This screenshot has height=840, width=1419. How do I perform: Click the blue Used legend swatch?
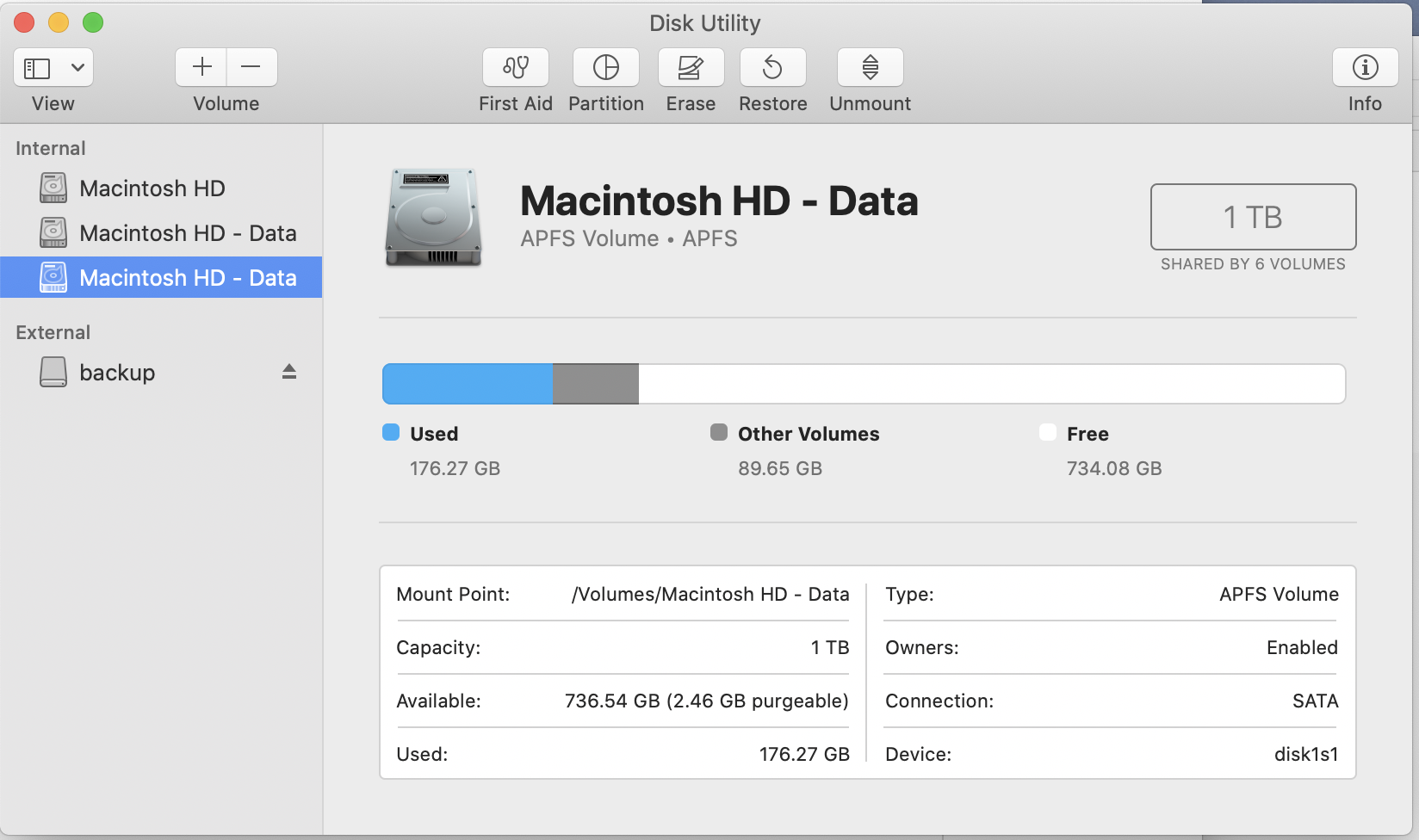pos(391,432)
